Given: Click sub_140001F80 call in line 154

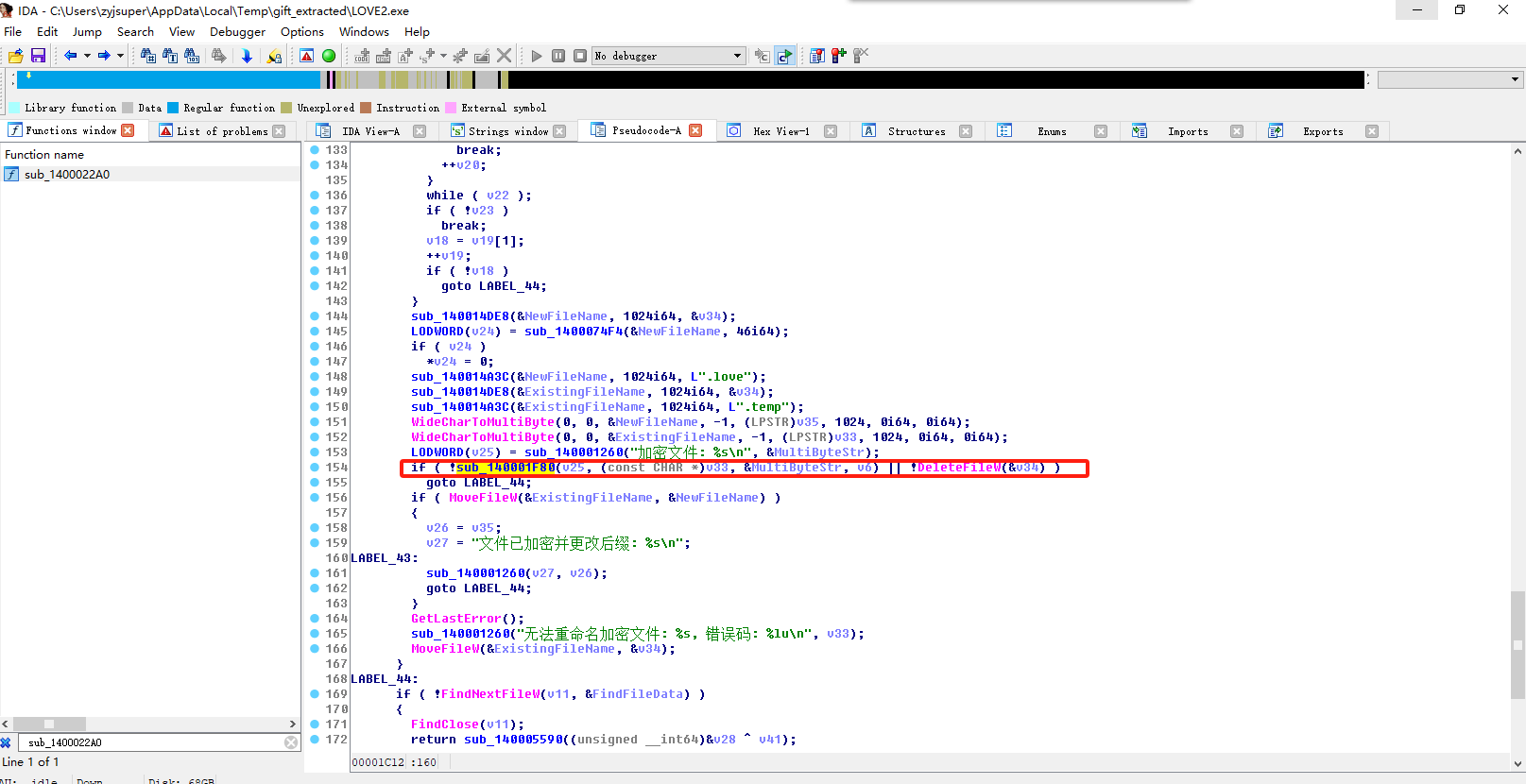Looking at the screenshot, I should pyautogui.click(x=506, y=468).
